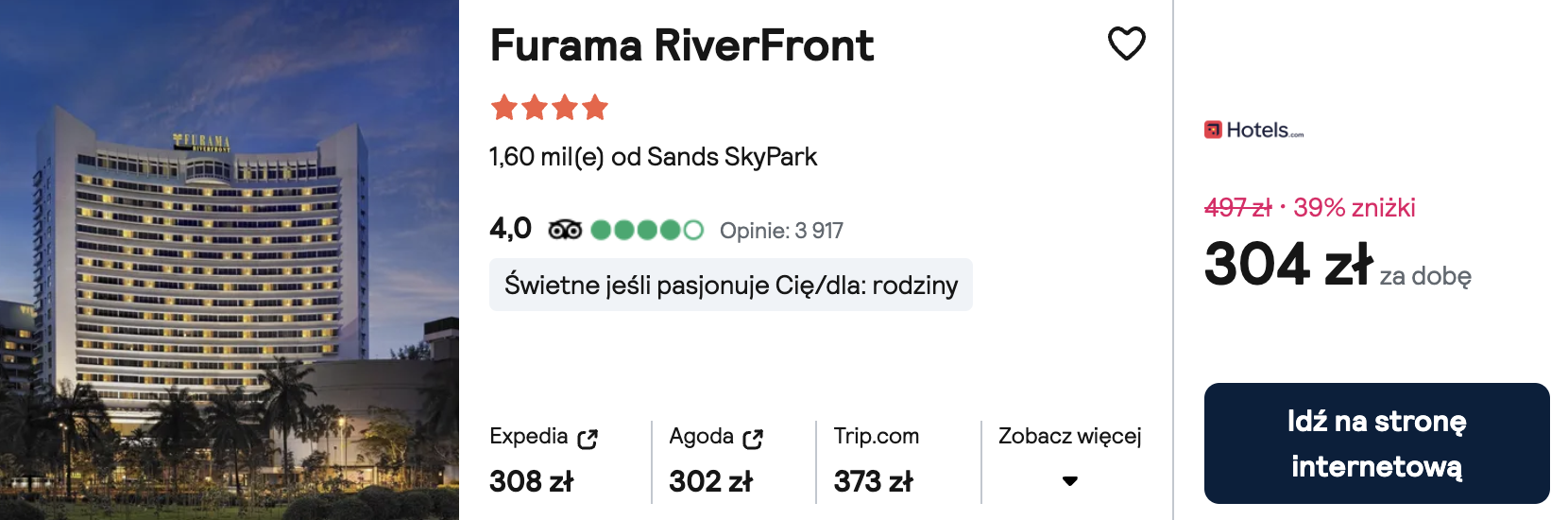Expand the Zobacz więcej dropdown arrow
This screenshot has width=1568, height=520.
[x=1069, y=481]
